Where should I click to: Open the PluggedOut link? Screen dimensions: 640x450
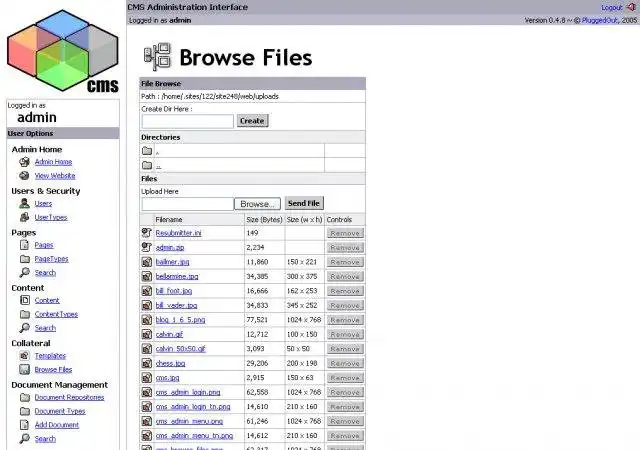[600, 20]
